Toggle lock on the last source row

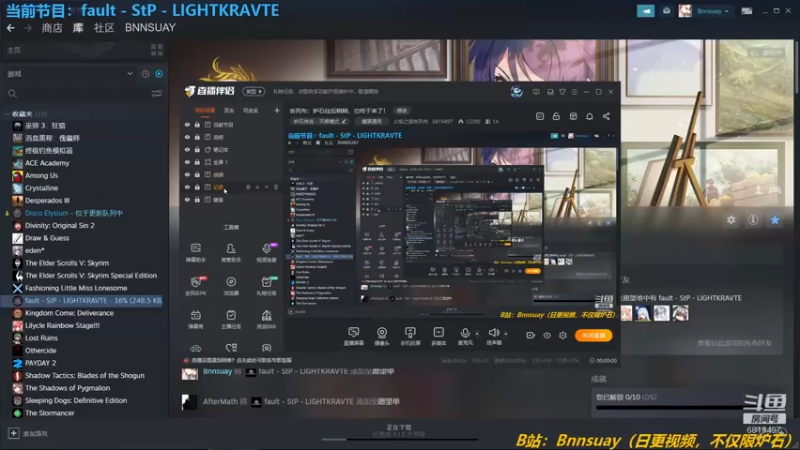[197, 200]
